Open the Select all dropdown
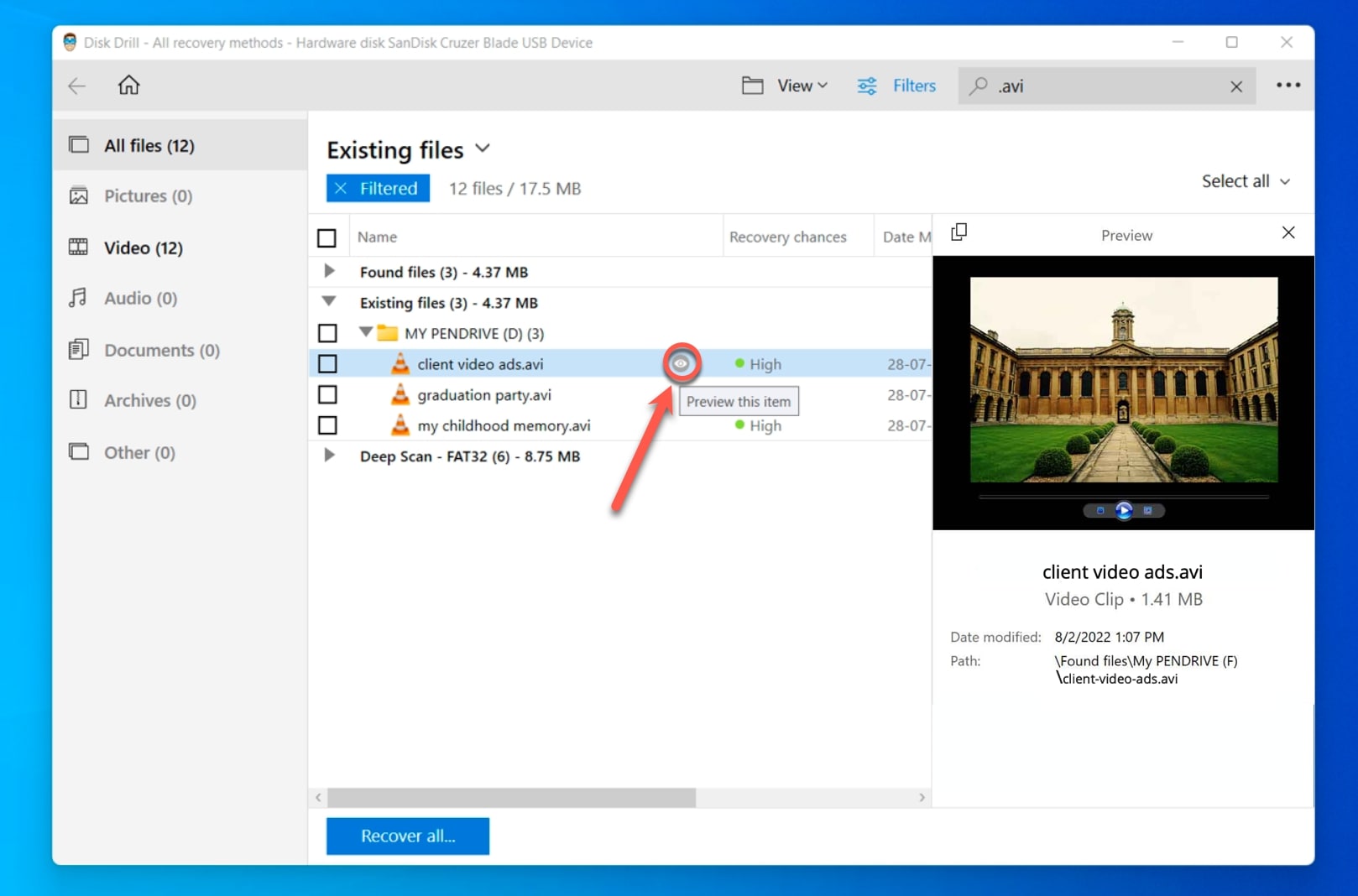The width and height of the screenshot is (1358, 896). pos(1246,181)
